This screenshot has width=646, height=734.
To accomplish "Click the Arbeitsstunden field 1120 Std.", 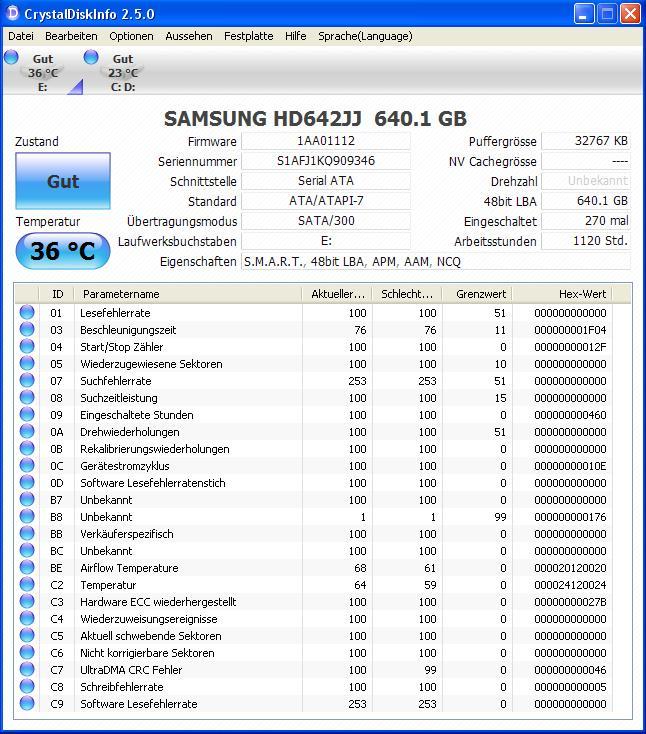I will 586,241.
